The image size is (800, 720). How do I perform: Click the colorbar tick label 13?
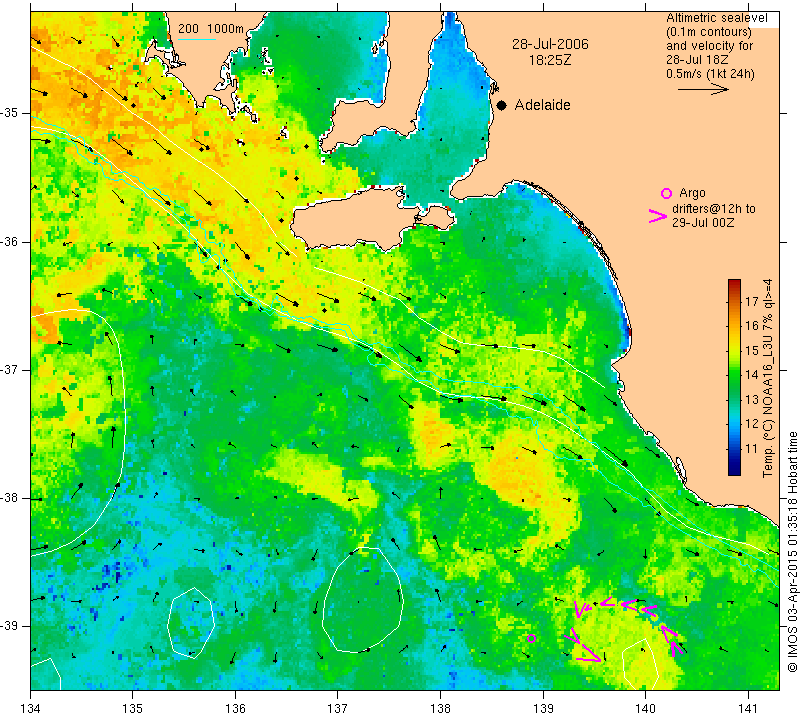coord(752,400)
